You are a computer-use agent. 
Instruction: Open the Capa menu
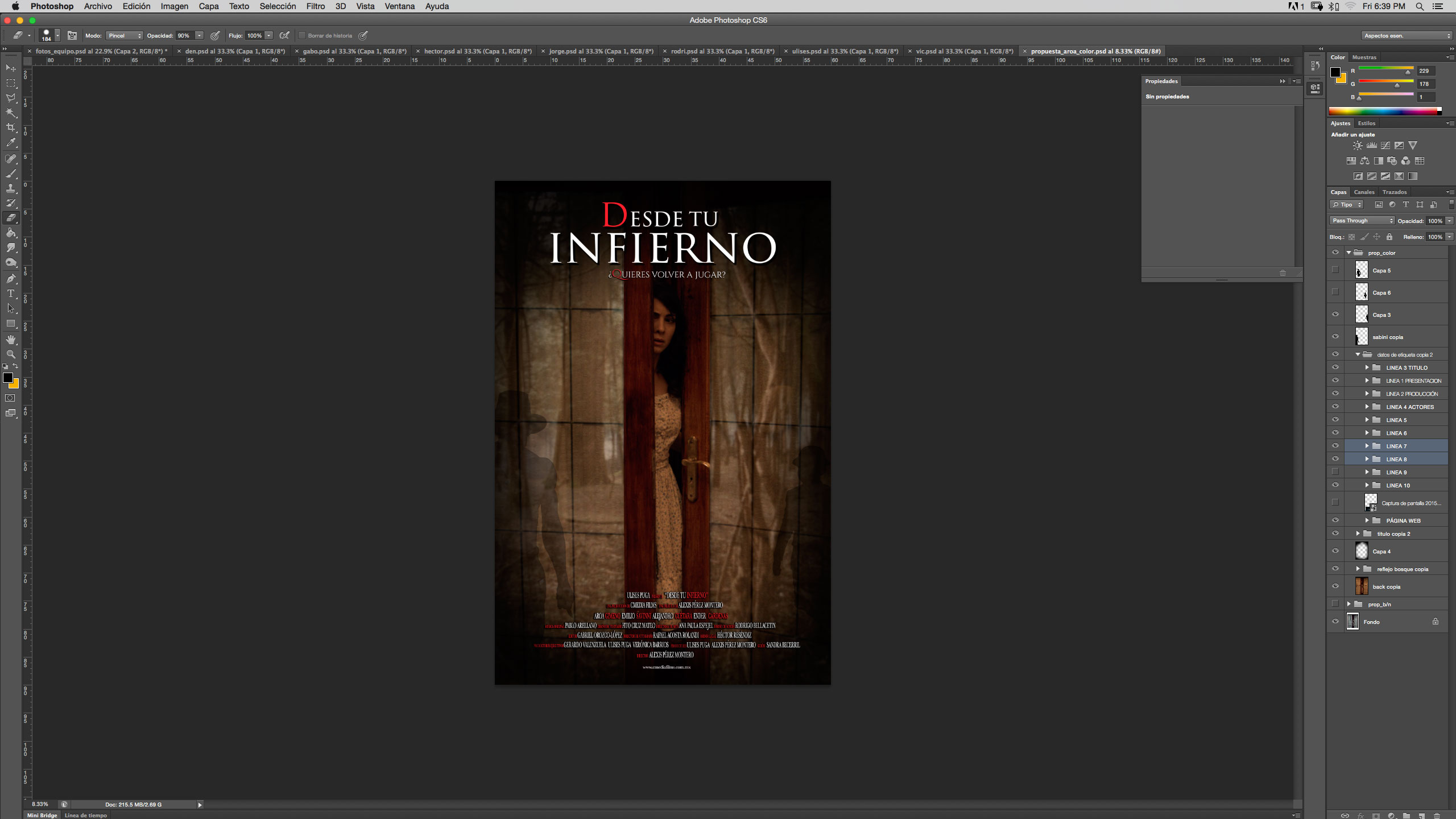209,6
